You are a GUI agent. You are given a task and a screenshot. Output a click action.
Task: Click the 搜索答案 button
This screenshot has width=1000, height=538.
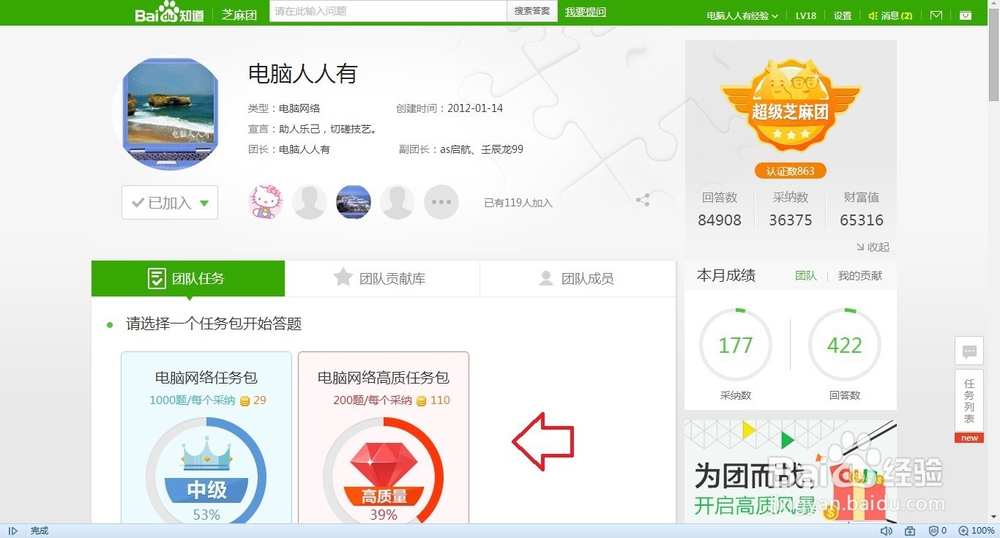click(532, 11)
